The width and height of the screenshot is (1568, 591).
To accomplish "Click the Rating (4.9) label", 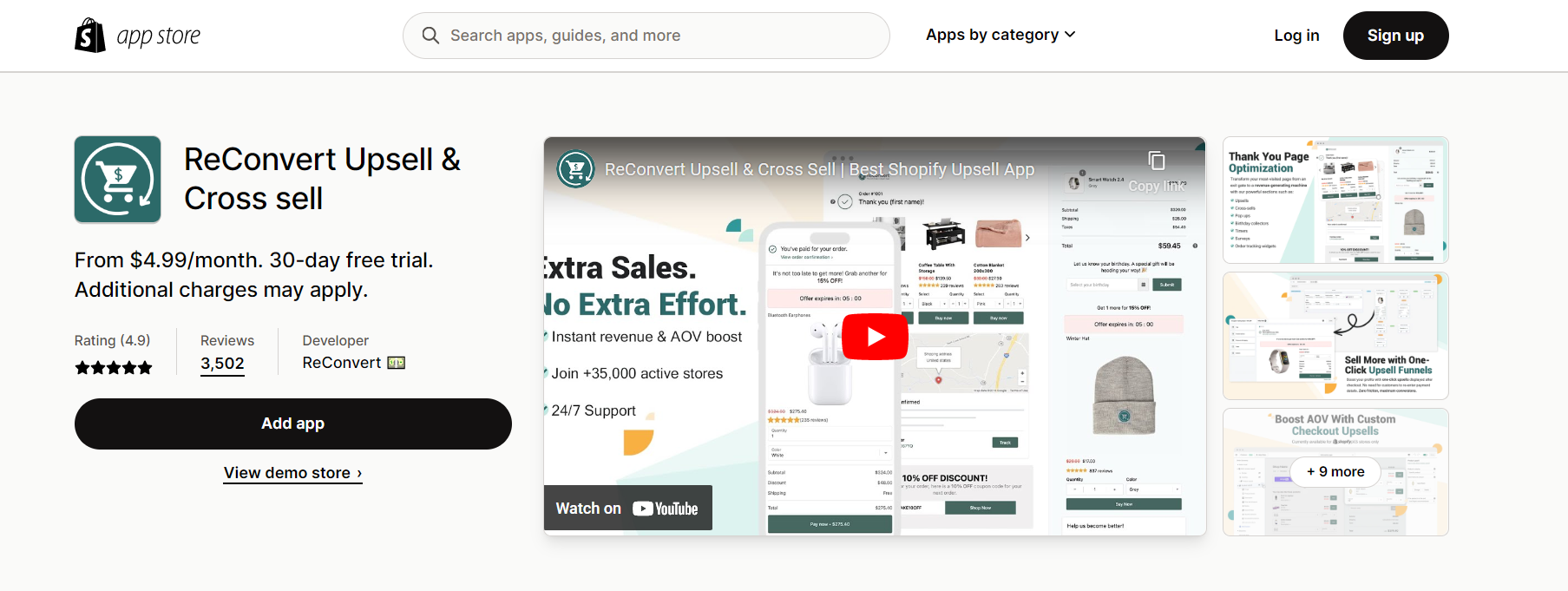I will click(x=112, y=340).
